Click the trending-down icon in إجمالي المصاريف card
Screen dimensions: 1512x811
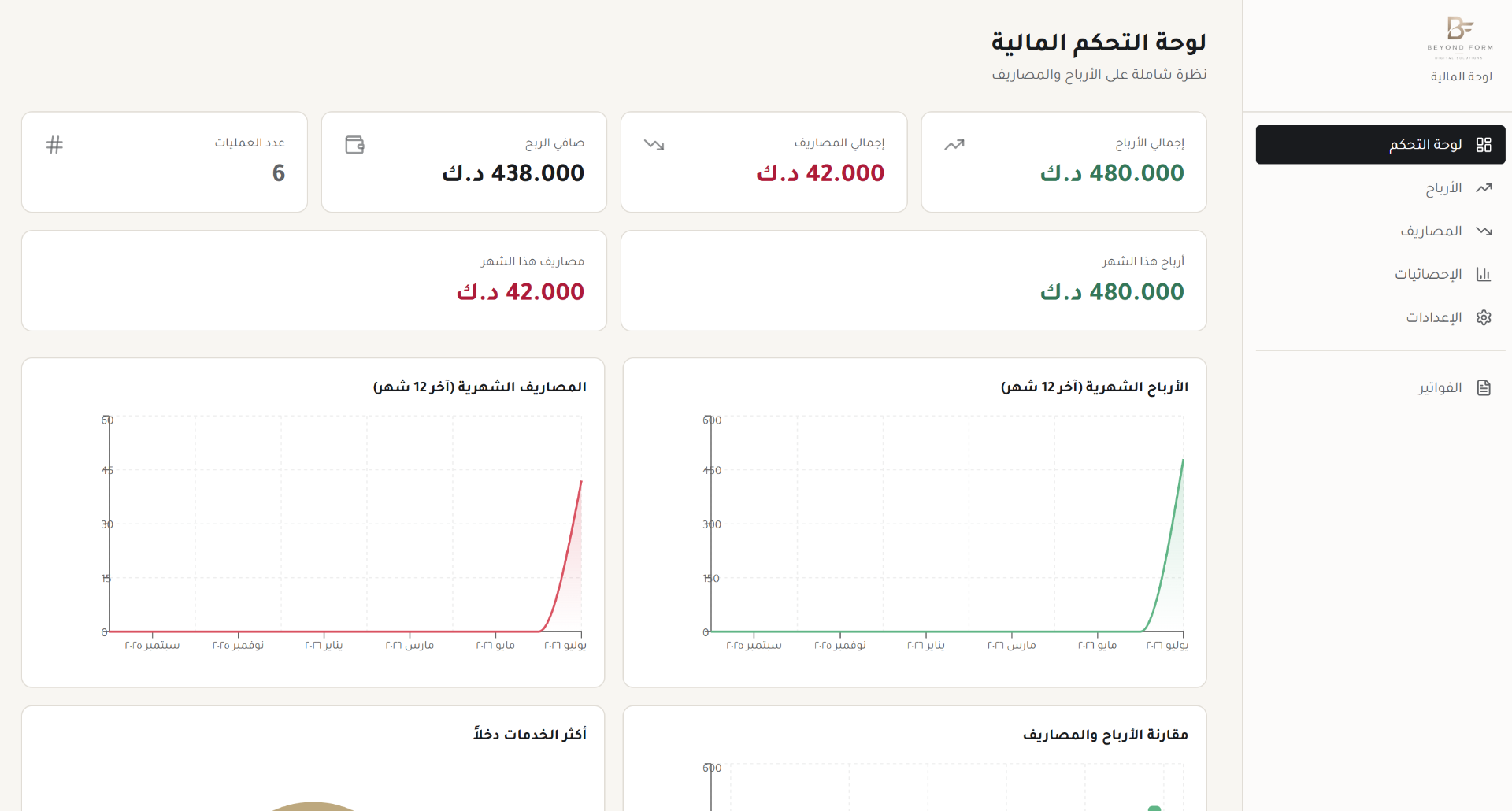click(654, 145)
